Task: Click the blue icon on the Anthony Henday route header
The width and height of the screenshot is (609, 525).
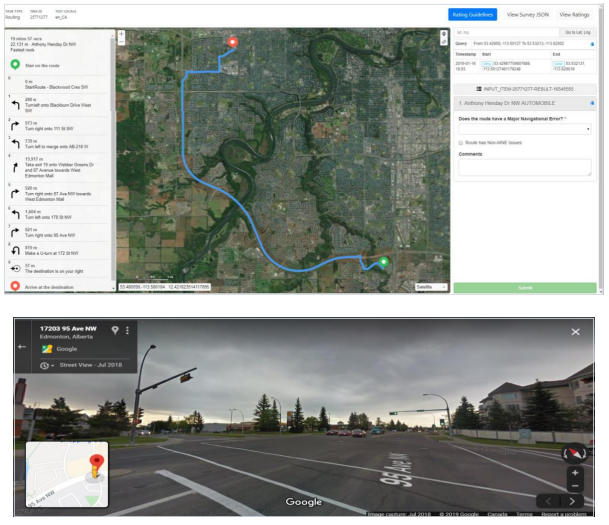Action: (592, 103)
